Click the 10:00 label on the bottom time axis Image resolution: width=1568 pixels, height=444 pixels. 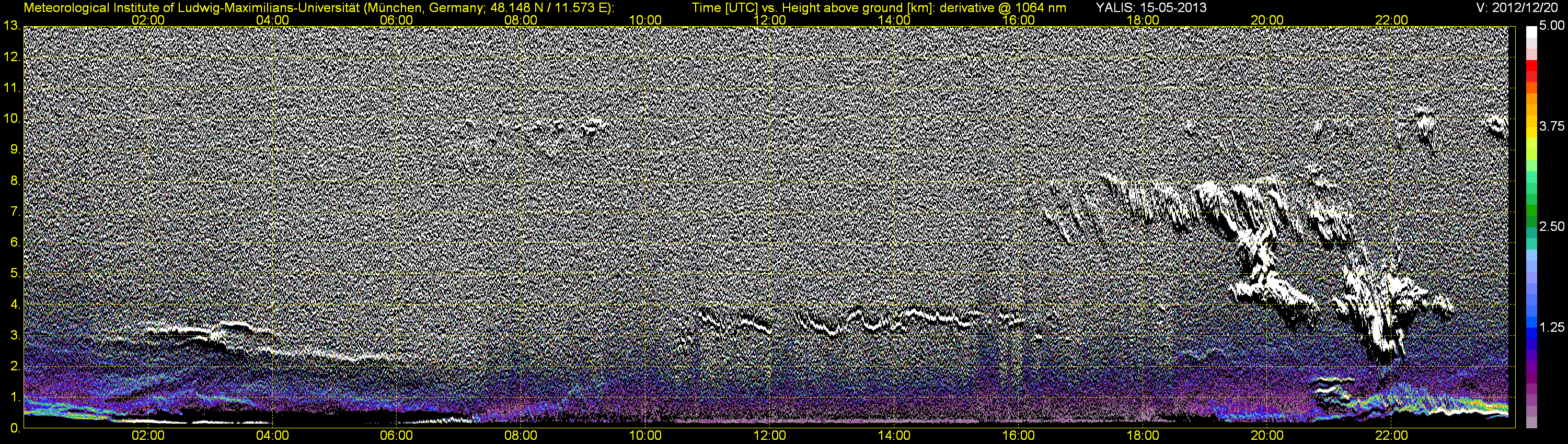tap(645, 436)
